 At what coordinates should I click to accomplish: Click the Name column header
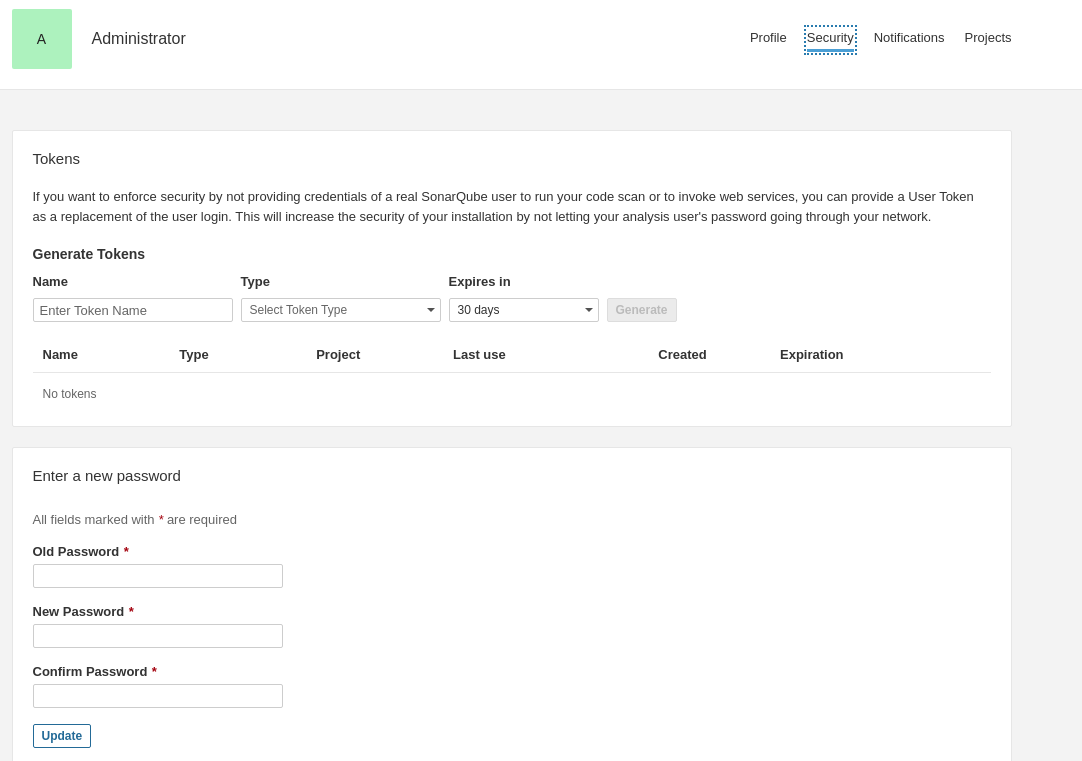(60, 354)
